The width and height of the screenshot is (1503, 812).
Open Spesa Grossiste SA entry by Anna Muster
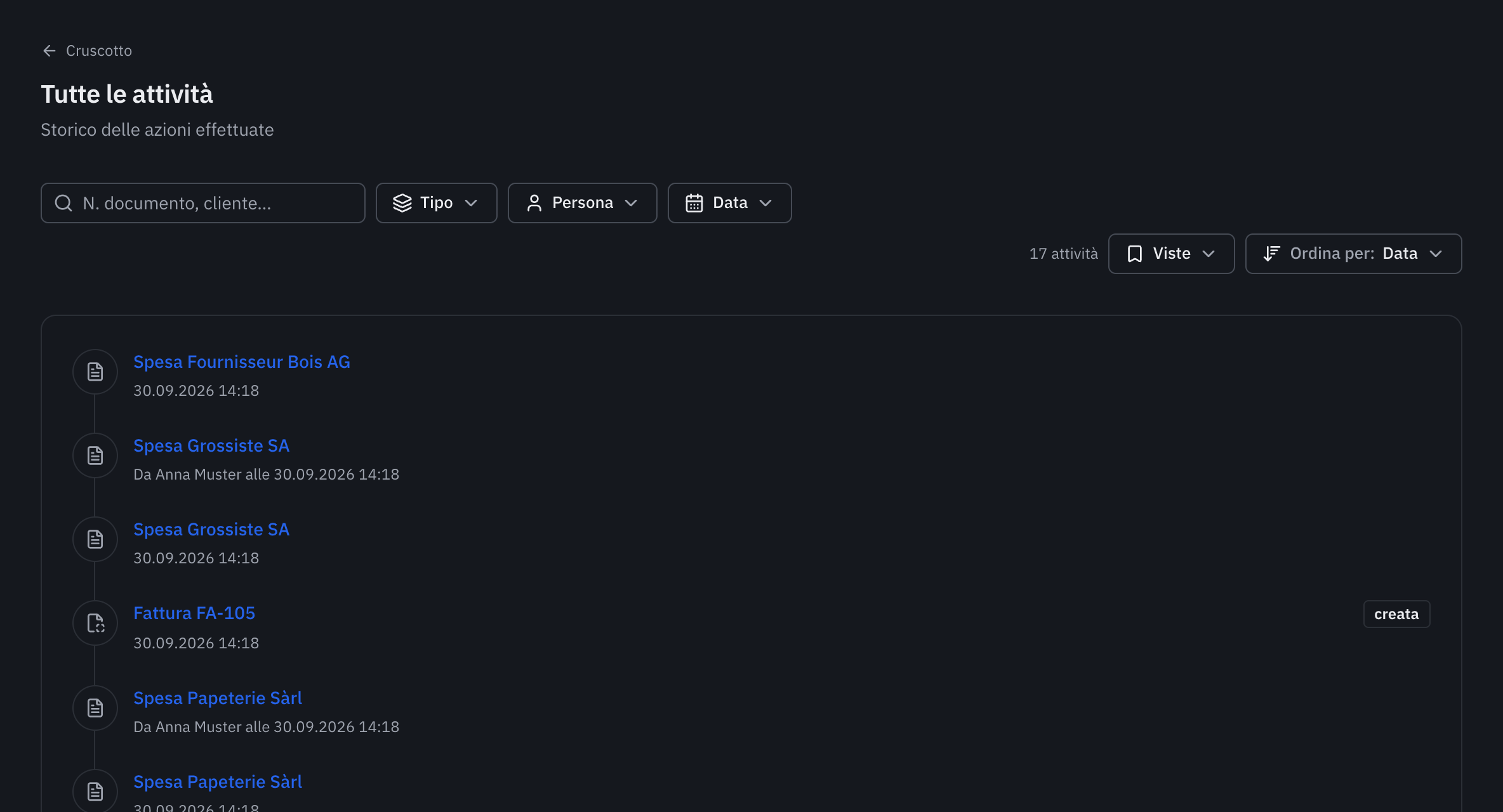(x=211, y=445)
